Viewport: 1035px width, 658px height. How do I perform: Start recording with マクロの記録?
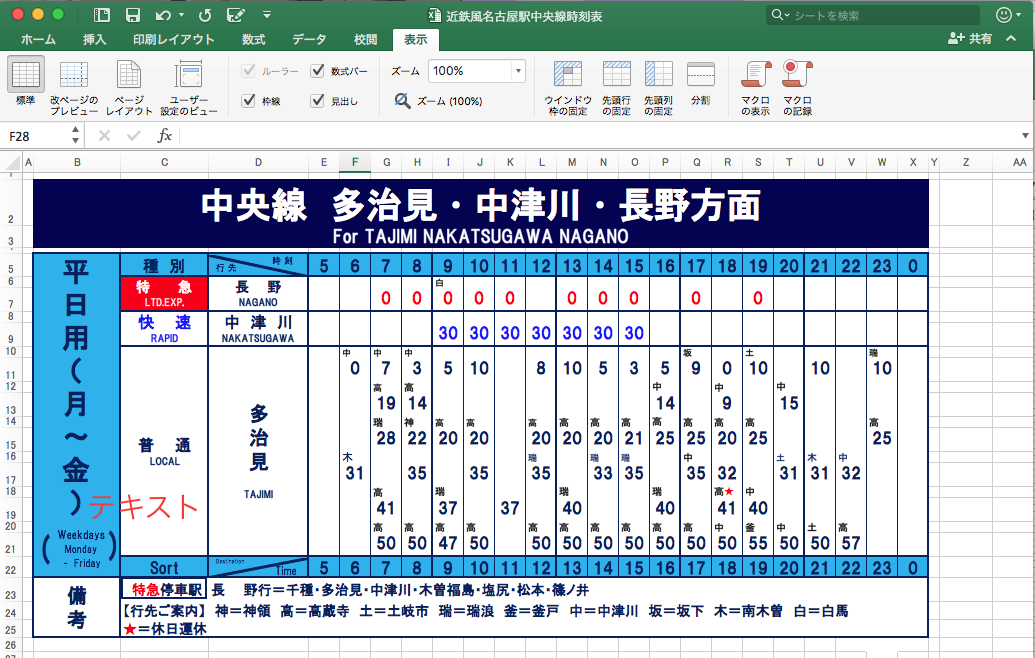click(797, 75)
